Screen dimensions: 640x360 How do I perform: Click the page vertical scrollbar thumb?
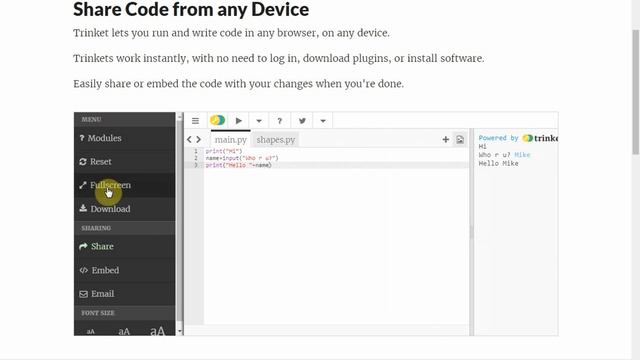(636, 92)
